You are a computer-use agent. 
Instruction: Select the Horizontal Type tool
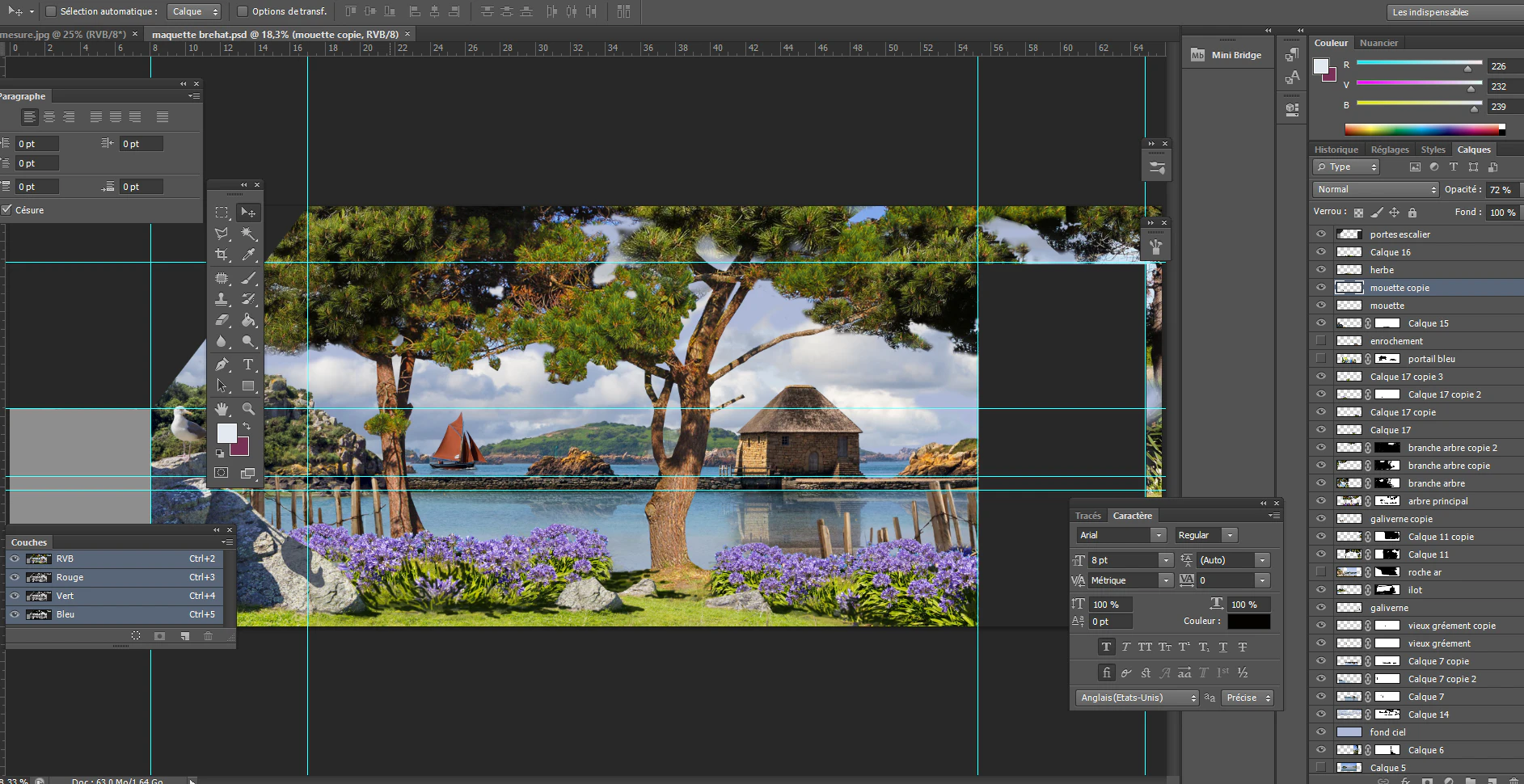click(248, 365)
